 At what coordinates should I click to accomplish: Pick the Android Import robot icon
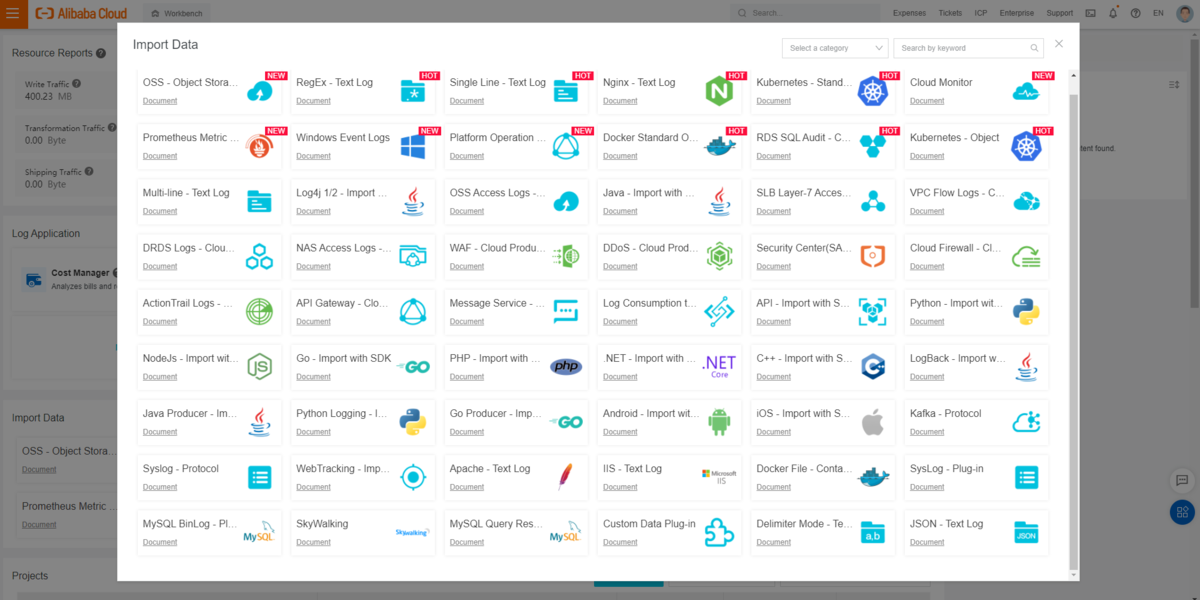click(x=720, y=421)
